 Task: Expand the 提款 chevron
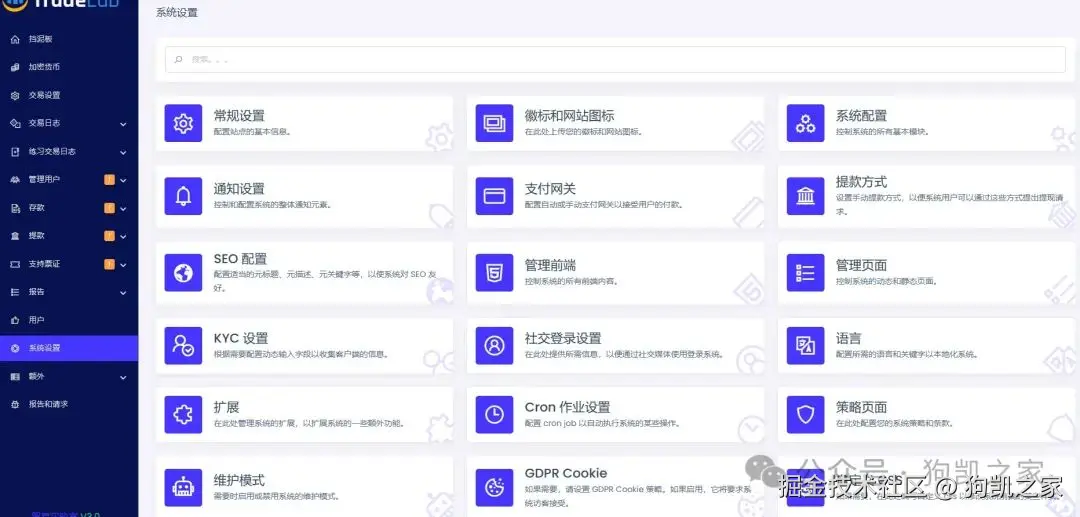click(123, 237)
